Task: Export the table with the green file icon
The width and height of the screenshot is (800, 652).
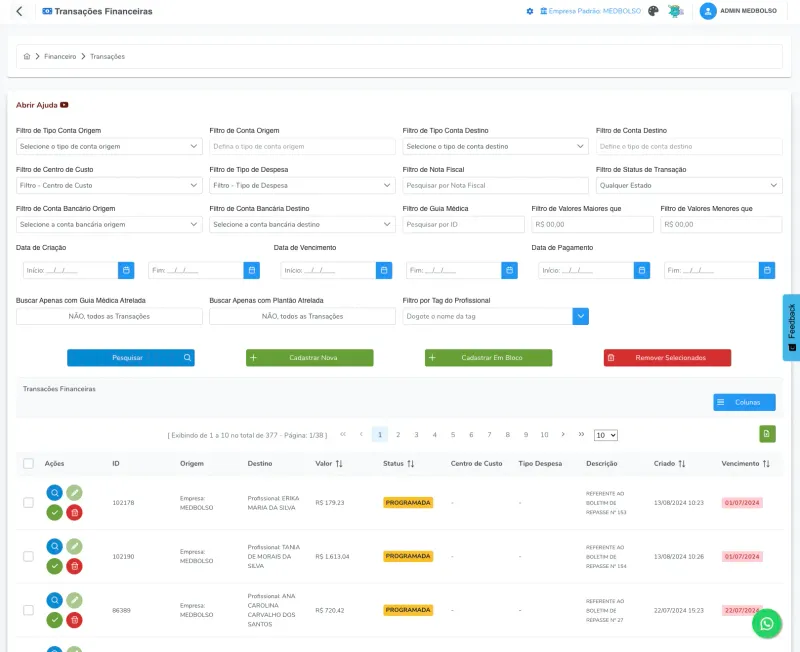Action: tap(767, 434)
